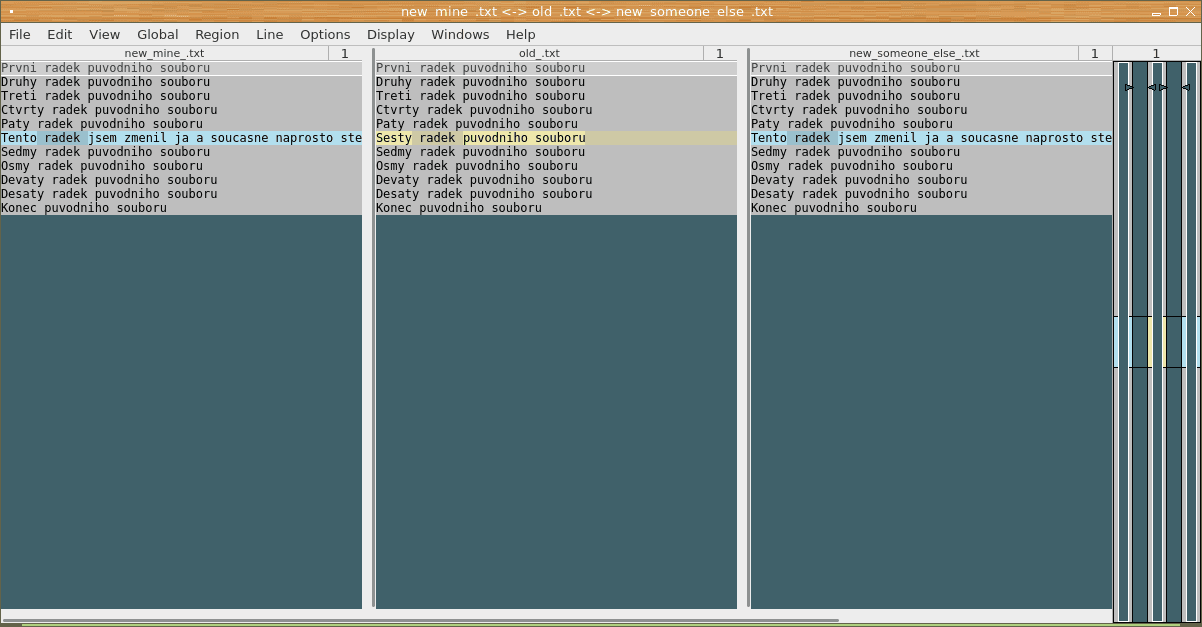
Task: Open the View menu
Action: 104,34
